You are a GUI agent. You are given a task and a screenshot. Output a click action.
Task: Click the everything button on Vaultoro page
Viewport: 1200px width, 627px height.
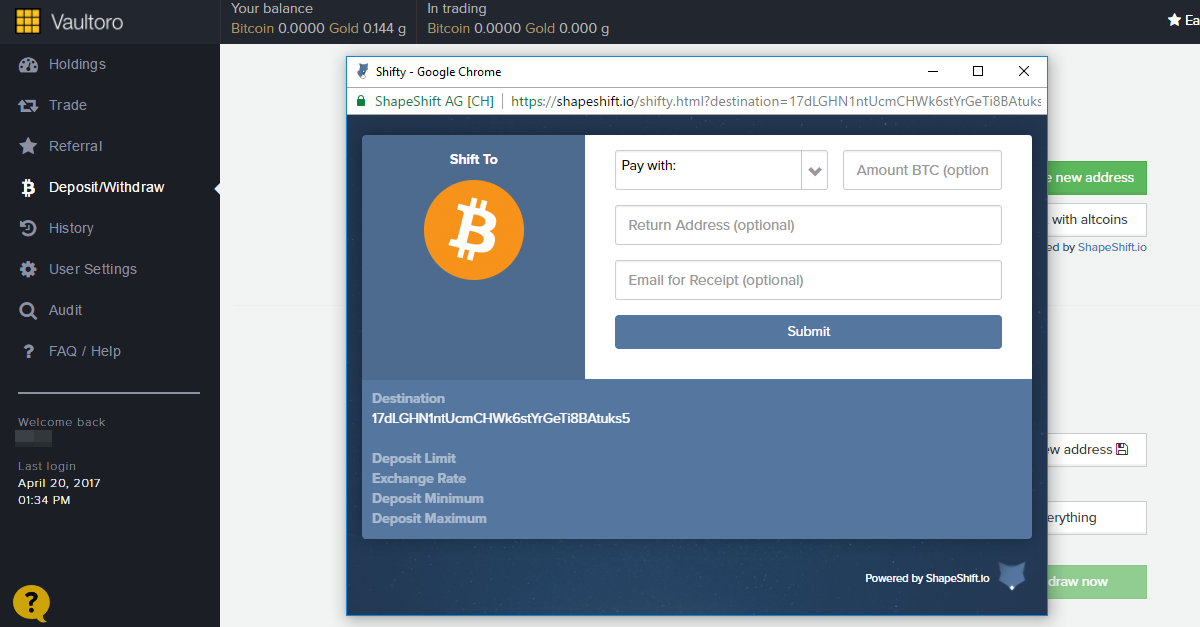[x=1095, y=518]
